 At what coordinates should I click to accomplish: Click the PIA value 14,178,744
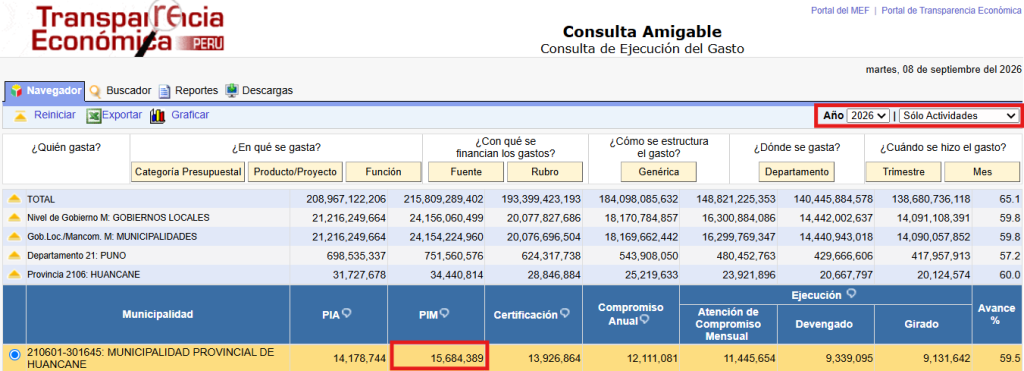359,359
